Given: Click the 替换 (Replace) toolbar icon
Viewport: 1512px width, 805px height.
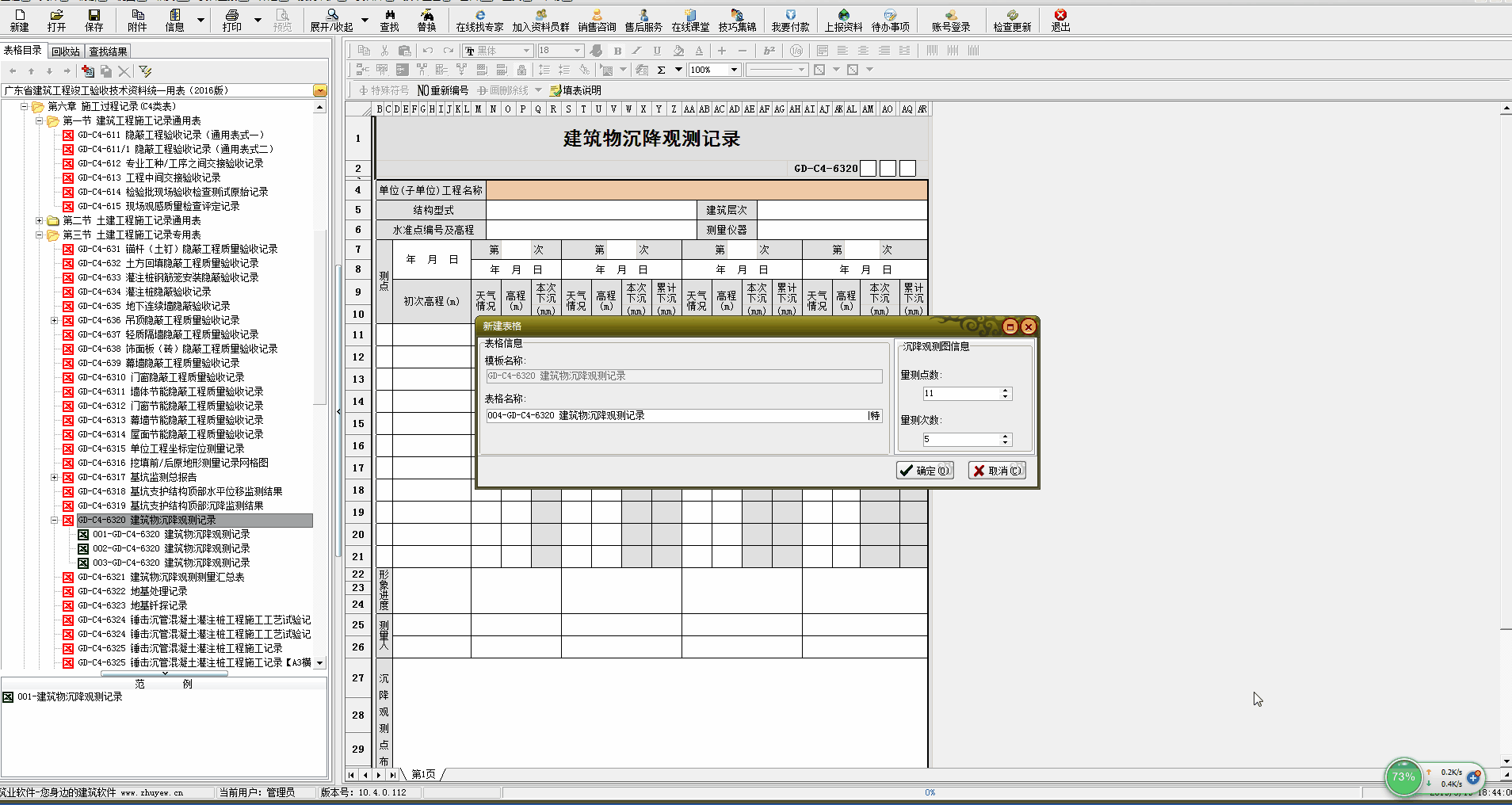Looking at the screenshot, I should (x=426, y=20).
